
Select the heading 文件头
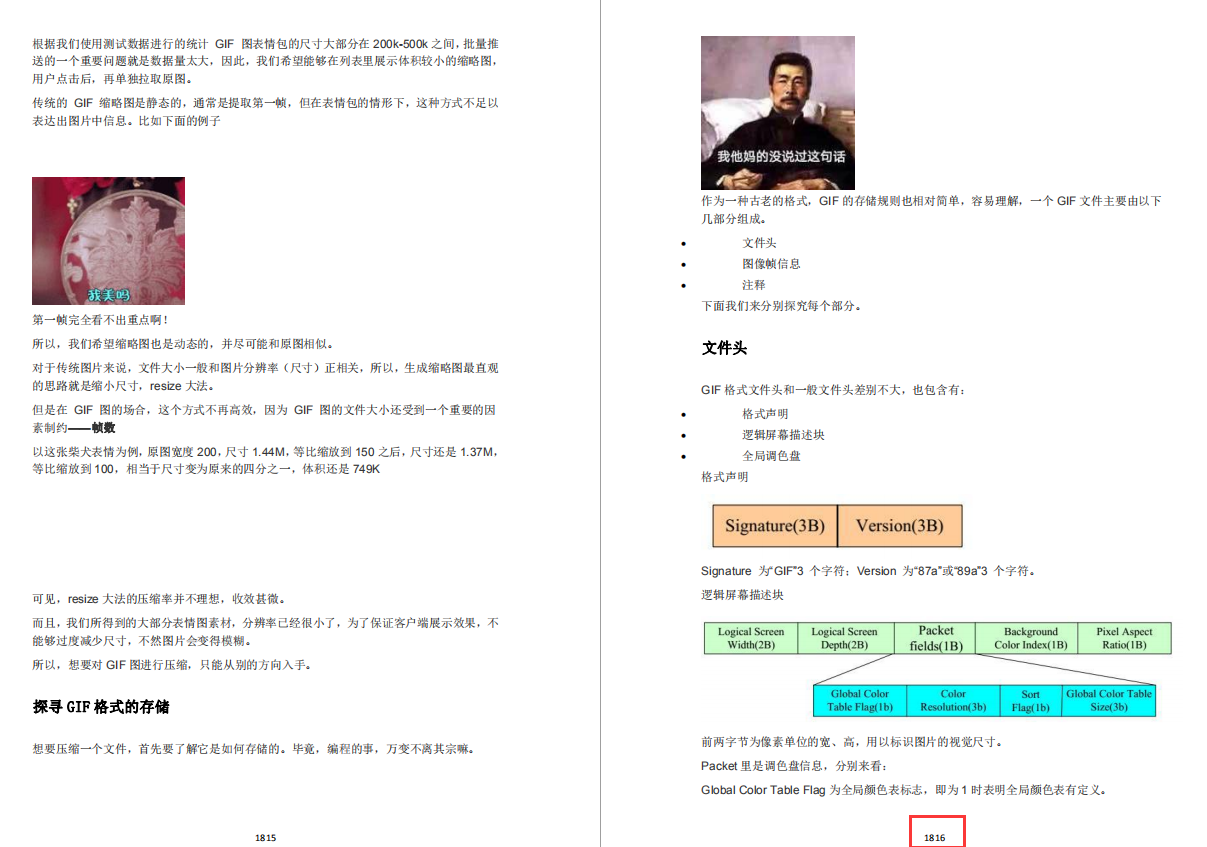[x=724, y=349]
